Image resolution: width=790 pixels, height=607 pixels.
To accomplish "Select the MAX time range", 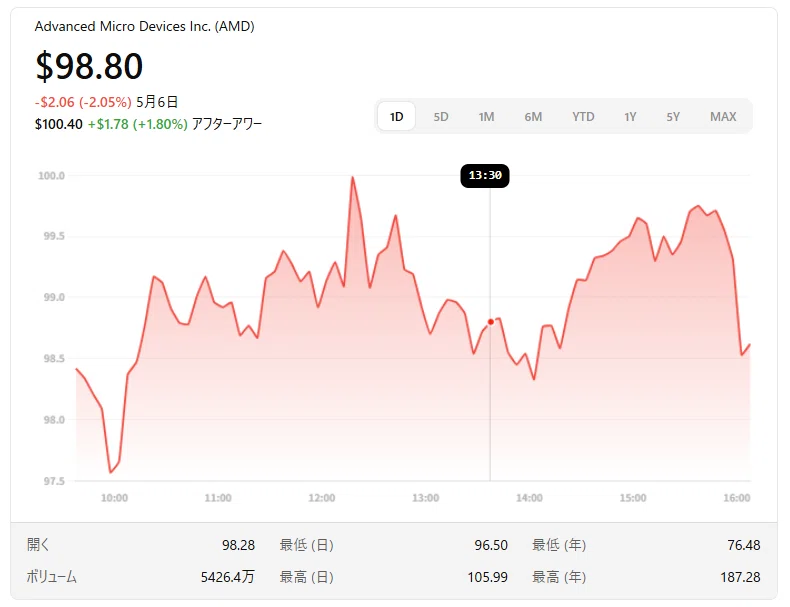I will 723,117.
